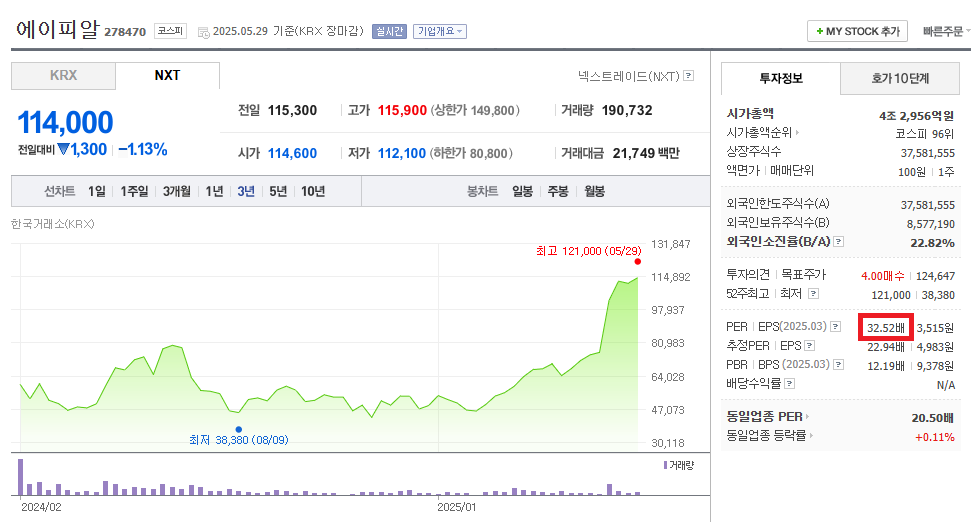
Task: Show the 일봉 candlestick chart
Action: tap(522, 192)
